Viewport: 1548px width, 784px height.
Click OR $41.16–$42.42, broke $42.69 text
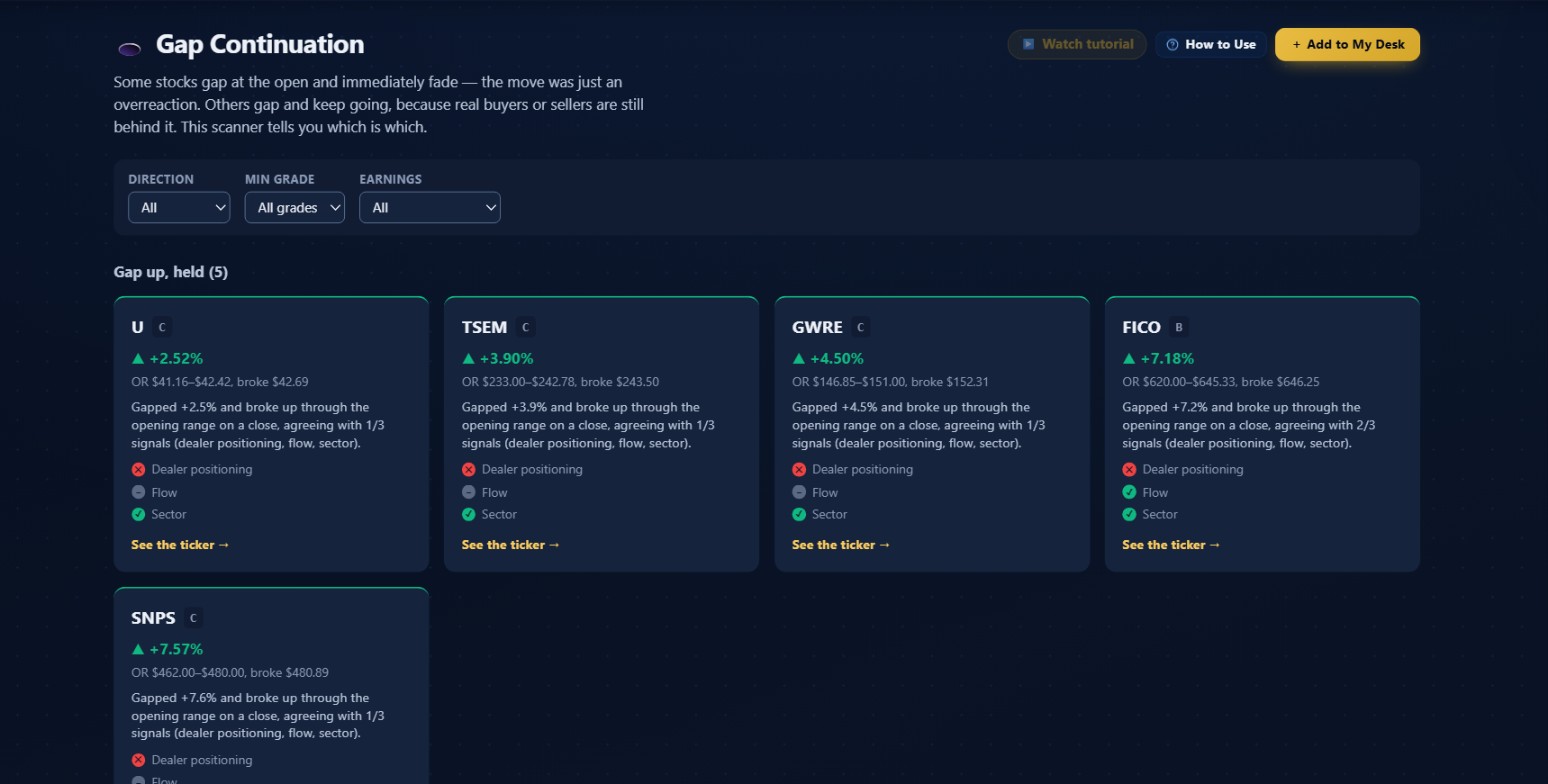tap(220, 382)
